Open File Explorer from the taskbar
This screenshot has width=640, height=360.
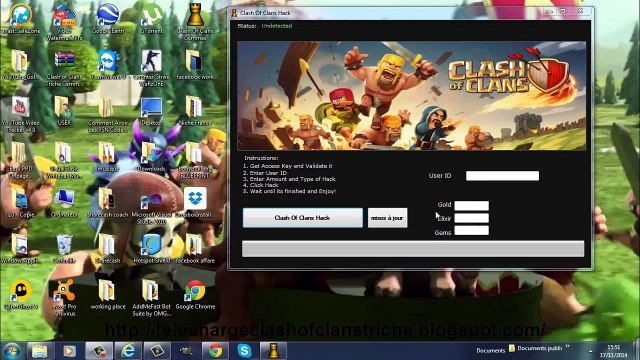(40, 351)
